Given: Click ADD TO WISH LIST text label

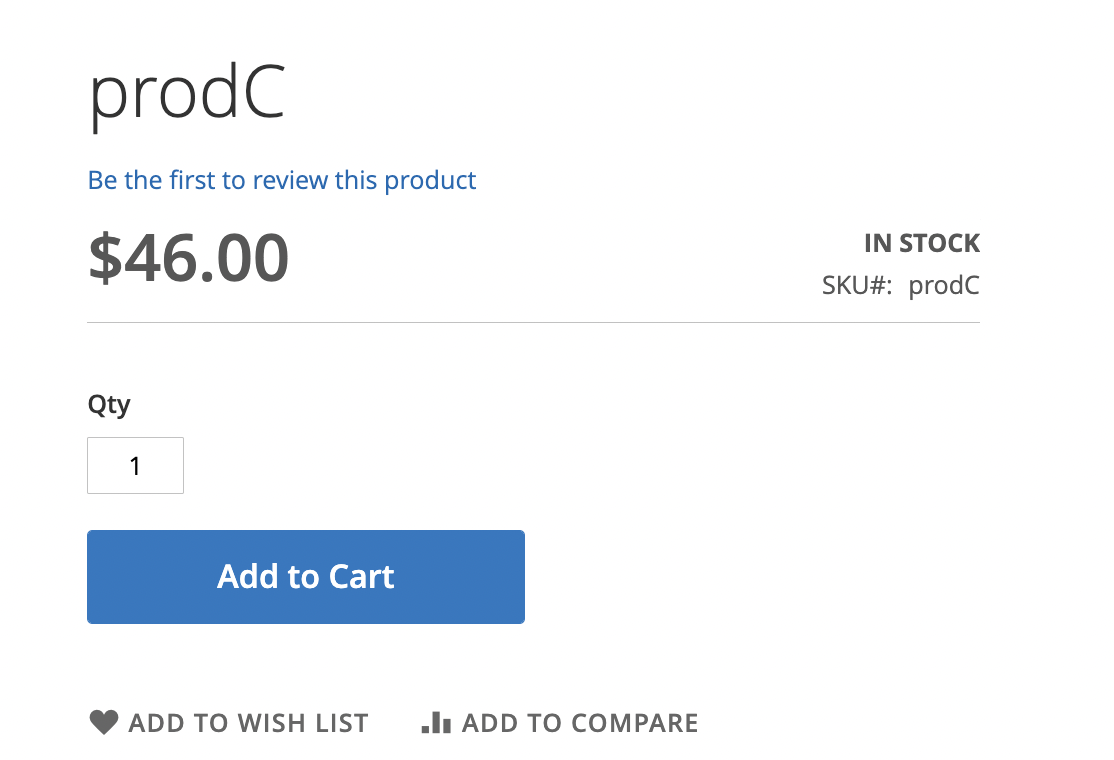Looking at the screenshot, I should (x=248, y=721).
